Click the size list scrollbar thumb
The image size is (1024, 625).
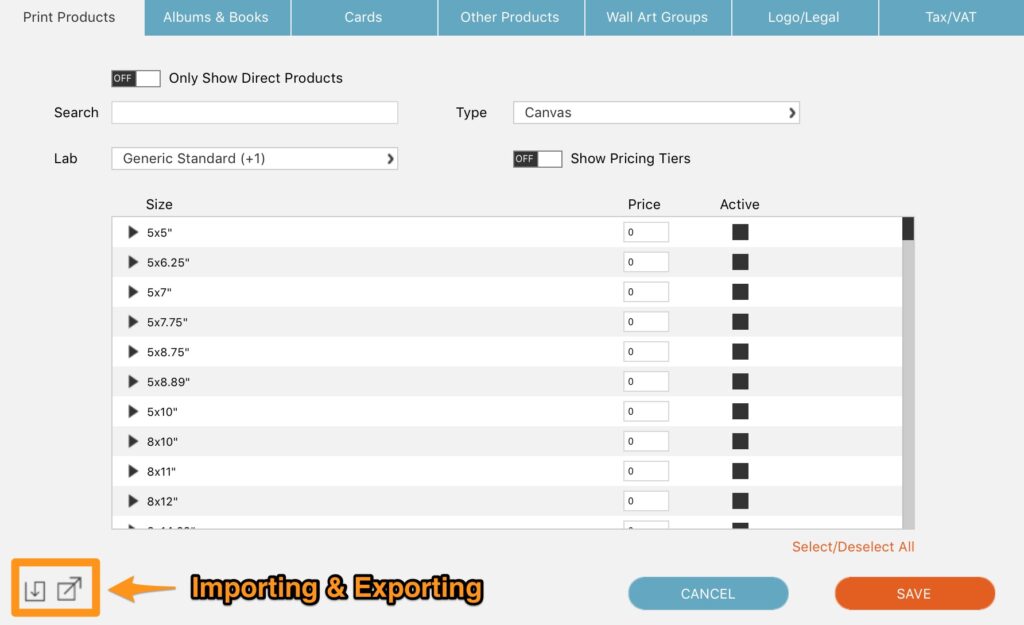point(908,229)
